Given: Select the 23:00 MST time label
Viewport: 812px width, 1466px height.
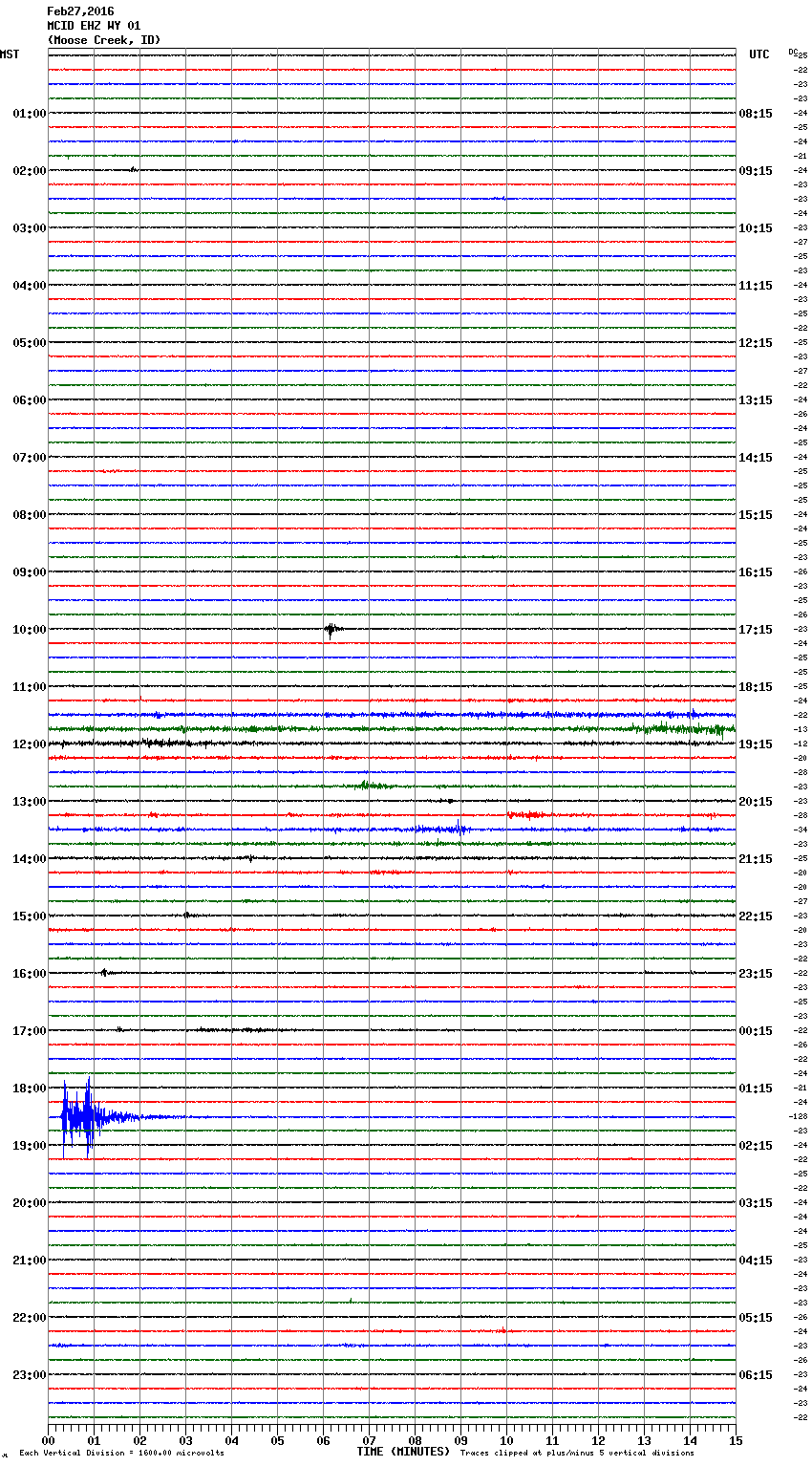Looking at the screenshot, I should tap(30, 1375).
